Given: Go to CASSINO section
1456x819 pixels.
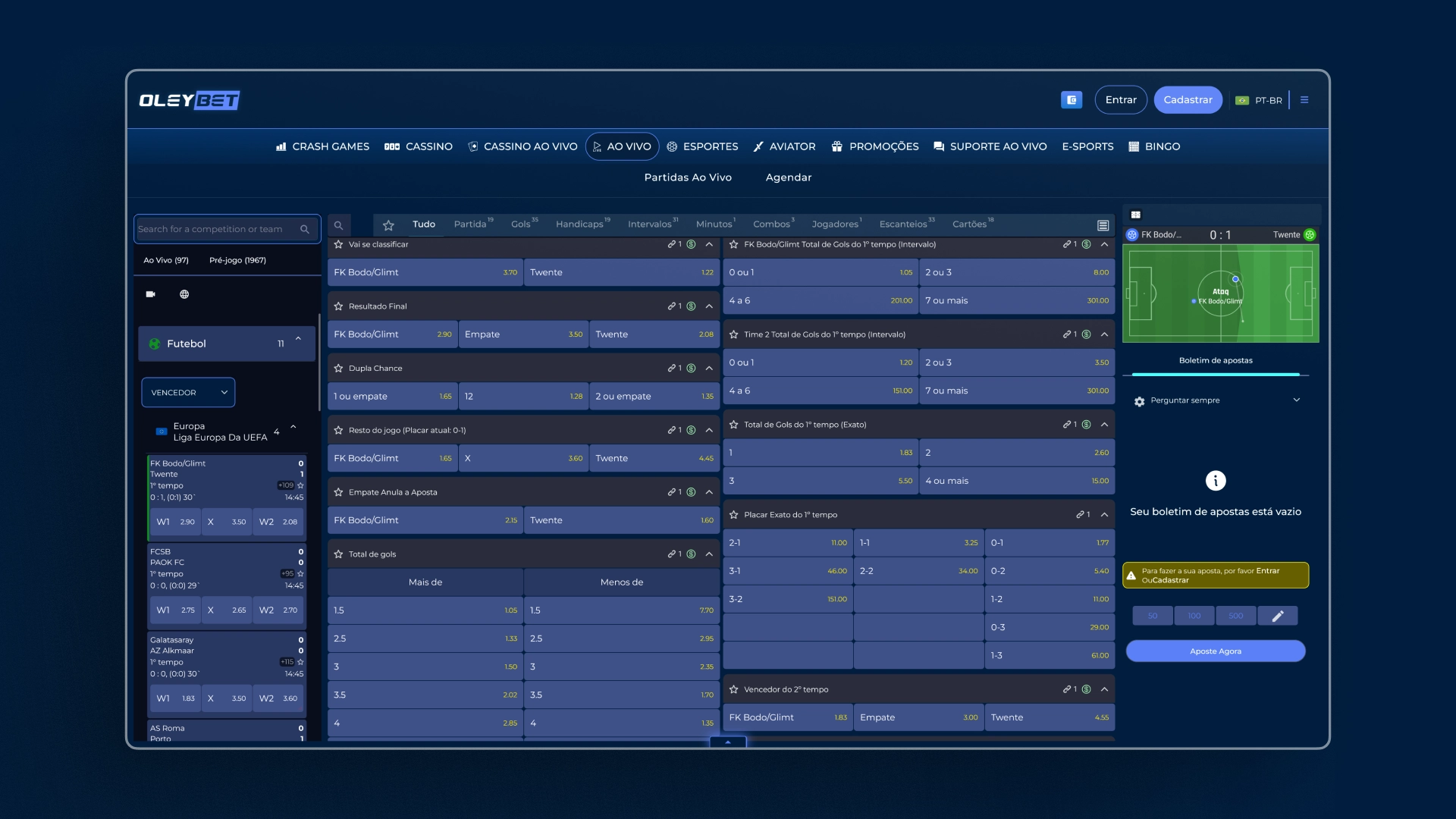Looking at the screenshot, I should (x=419, y=146).
